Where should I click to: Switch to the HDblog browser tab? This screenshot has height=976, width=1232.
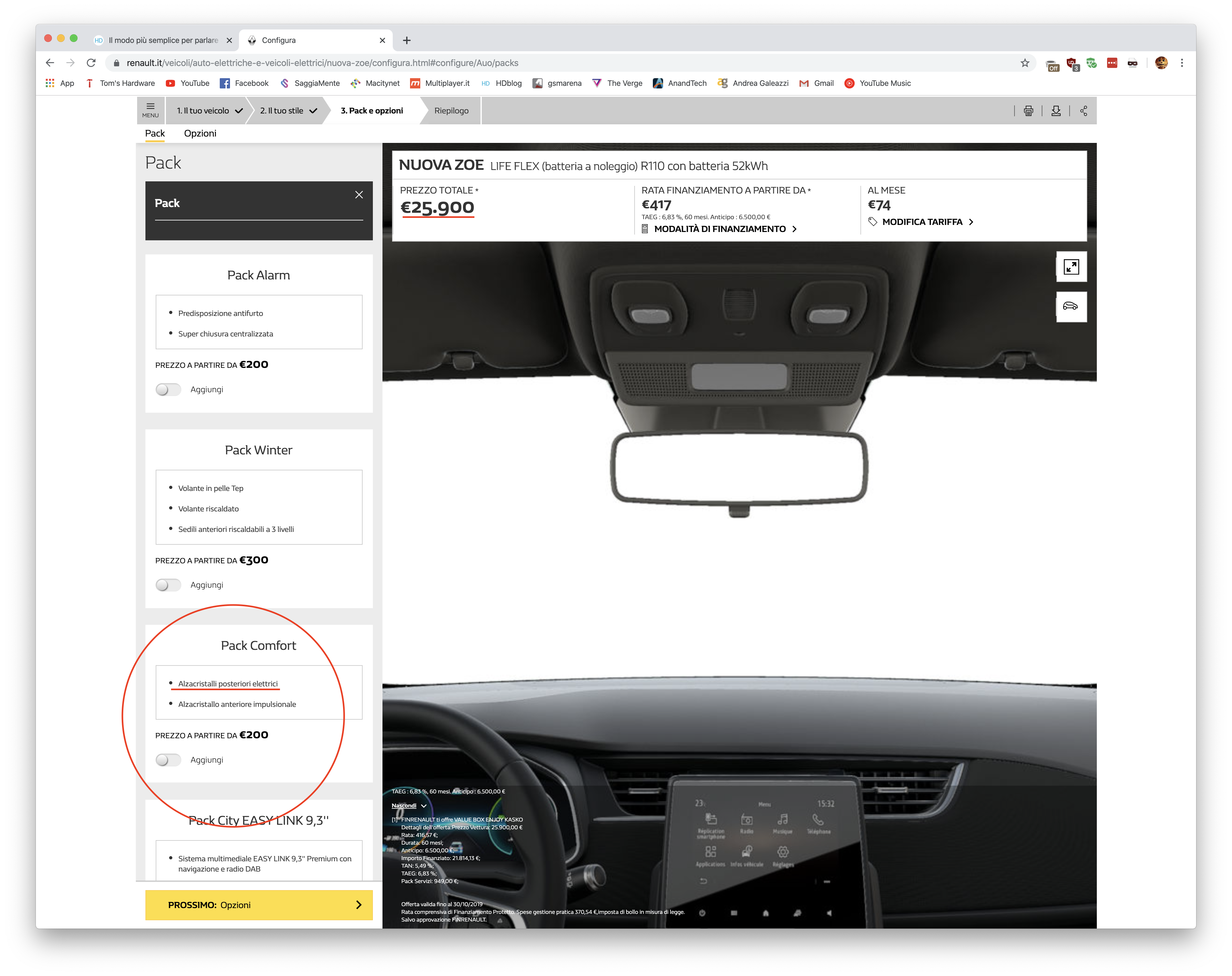[x=163, y=41]
